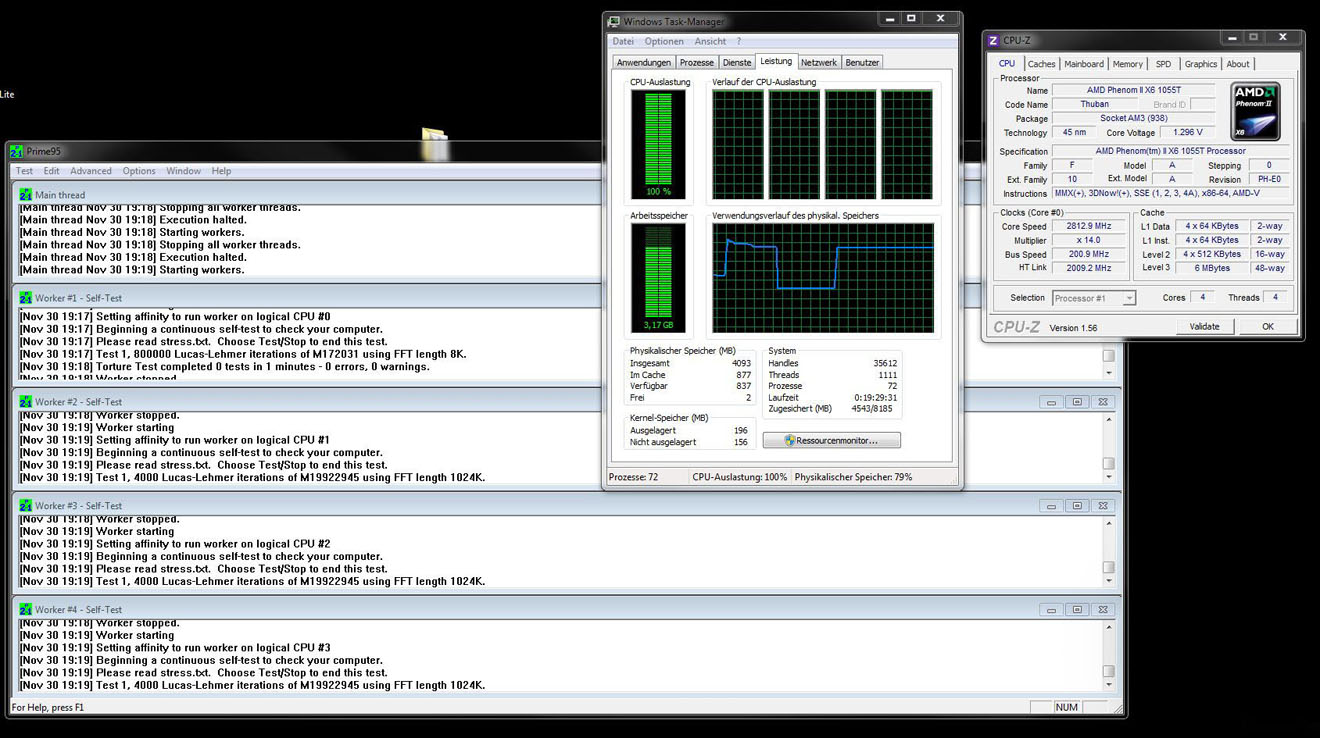Switch to the SPD tab in CPU-Z
Viewport: 1320px width, 738px height.
point(1163,64)
